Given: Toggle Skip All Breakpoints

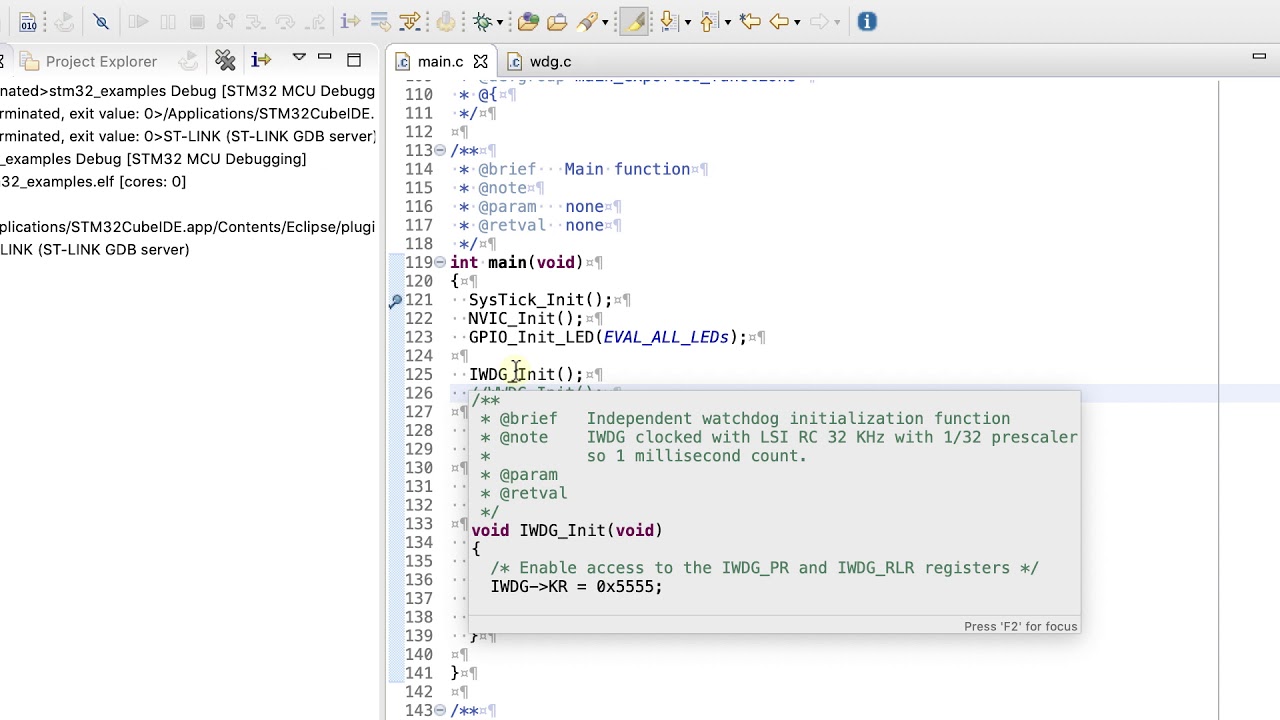Looking at the screenshot, I should 100,22.
